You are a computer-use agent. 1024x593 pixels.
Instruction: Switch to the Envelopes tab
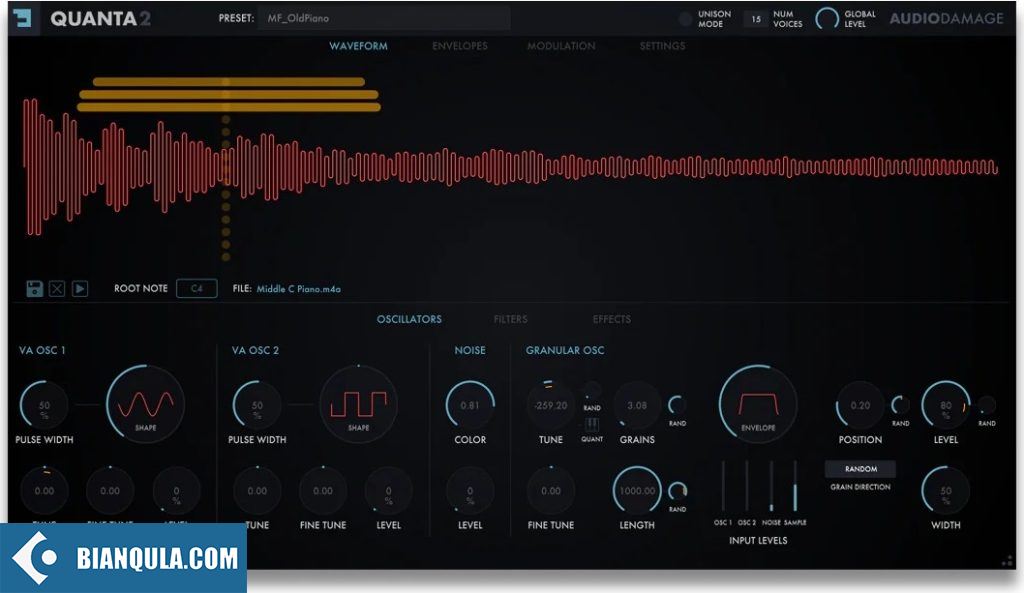[x=460, y=46]
